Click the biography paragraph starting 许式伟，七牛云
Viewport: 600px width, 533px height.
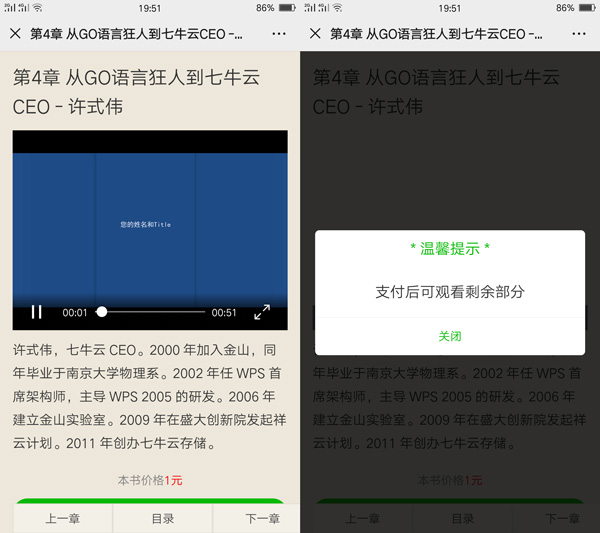(149, 396)
